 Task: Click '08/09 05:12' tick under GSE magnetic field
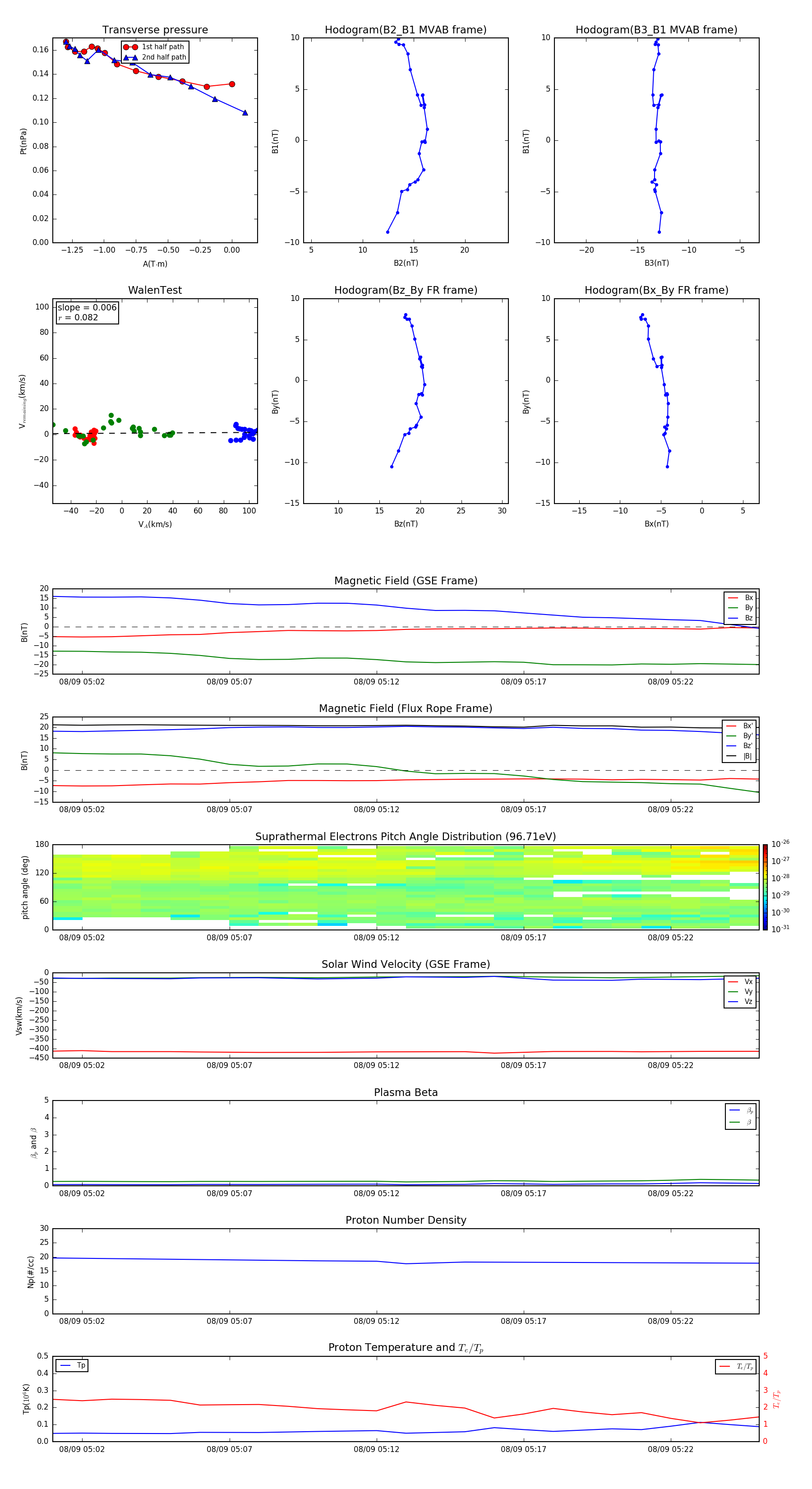click(376, 682)
